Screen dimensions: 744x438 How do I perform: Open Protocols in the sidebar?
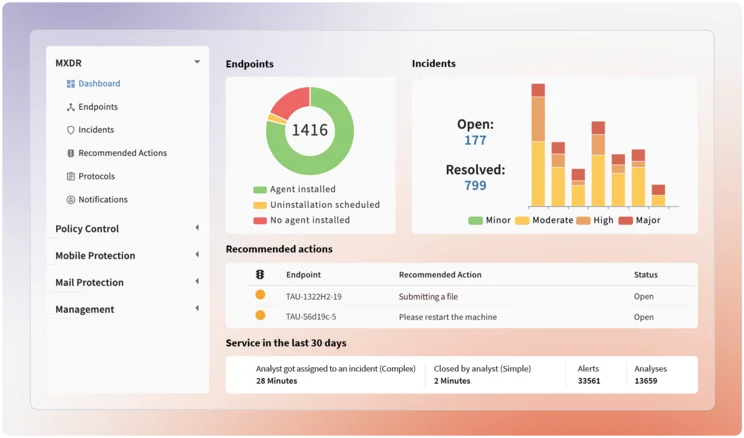click(97, 176)
